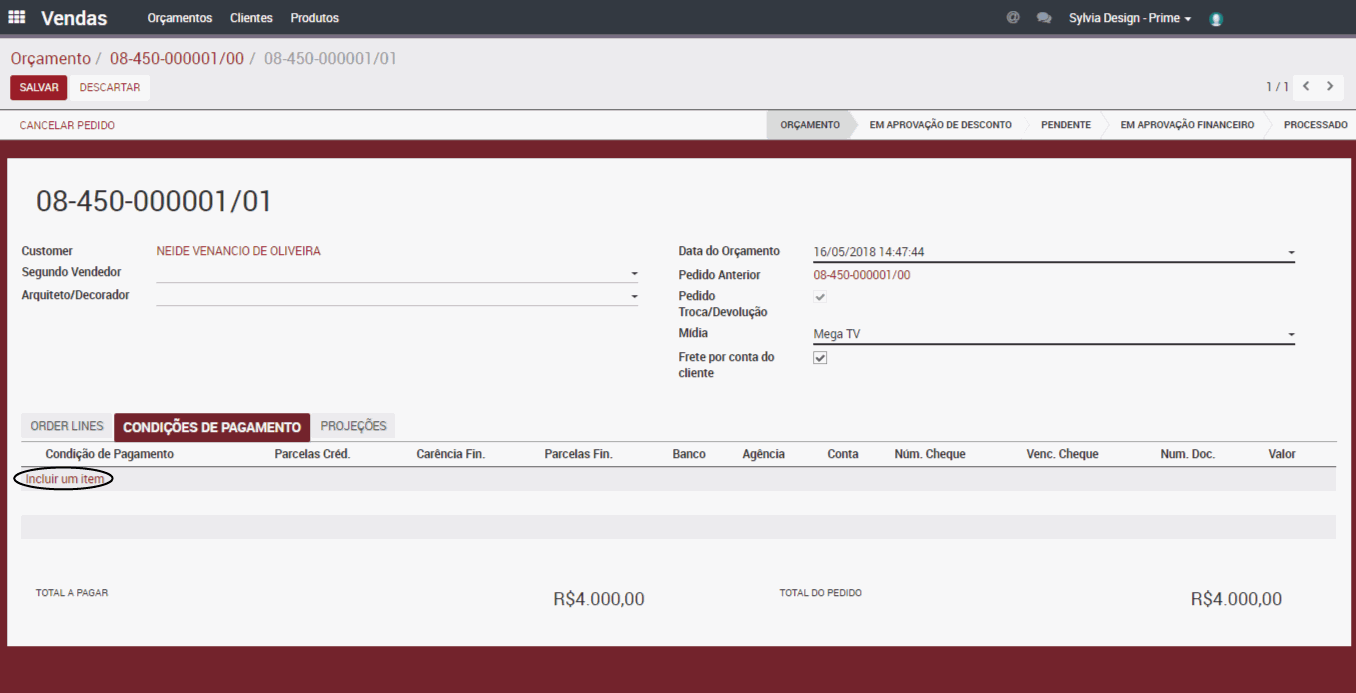Expand Arquiteto/Decorador dropdown
The height and width of the screenshot is (693, 1356).
[x=634, y=296]
